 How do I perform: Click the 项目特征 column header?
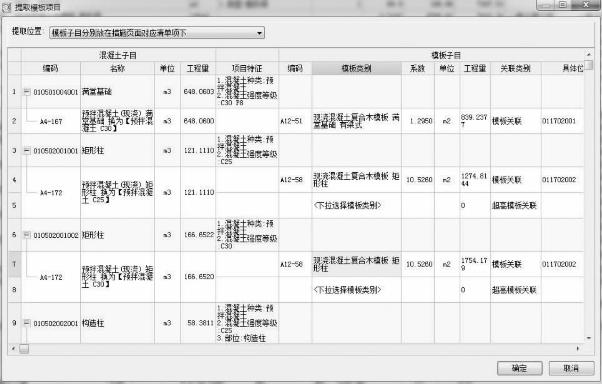click(x=247, y=68)
